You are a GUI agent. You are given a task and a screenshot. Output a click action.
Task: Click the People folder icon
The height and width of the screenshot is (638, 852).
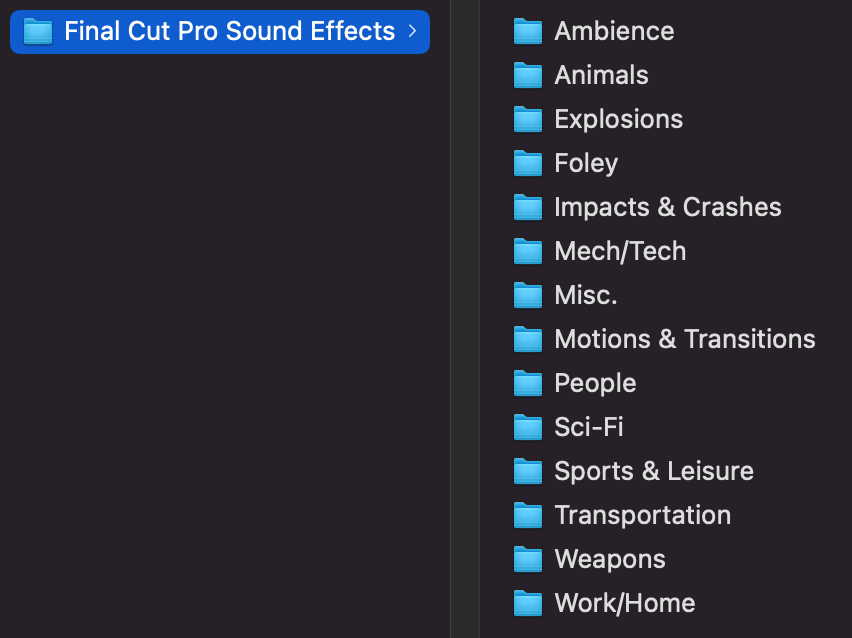527,384
